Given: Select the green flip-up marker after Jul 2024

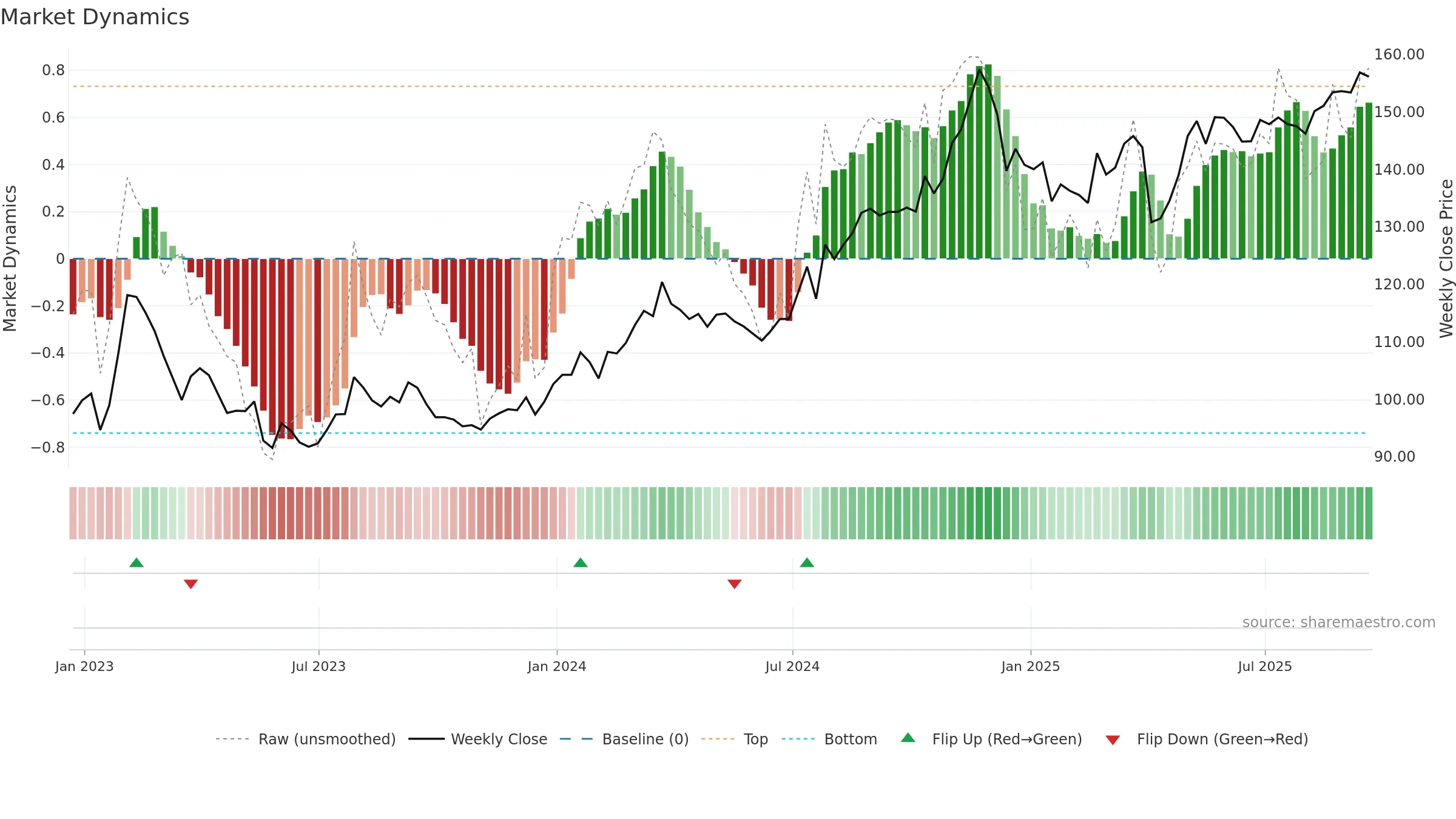Looking at the screenshot, I should (x=807, y=562).
